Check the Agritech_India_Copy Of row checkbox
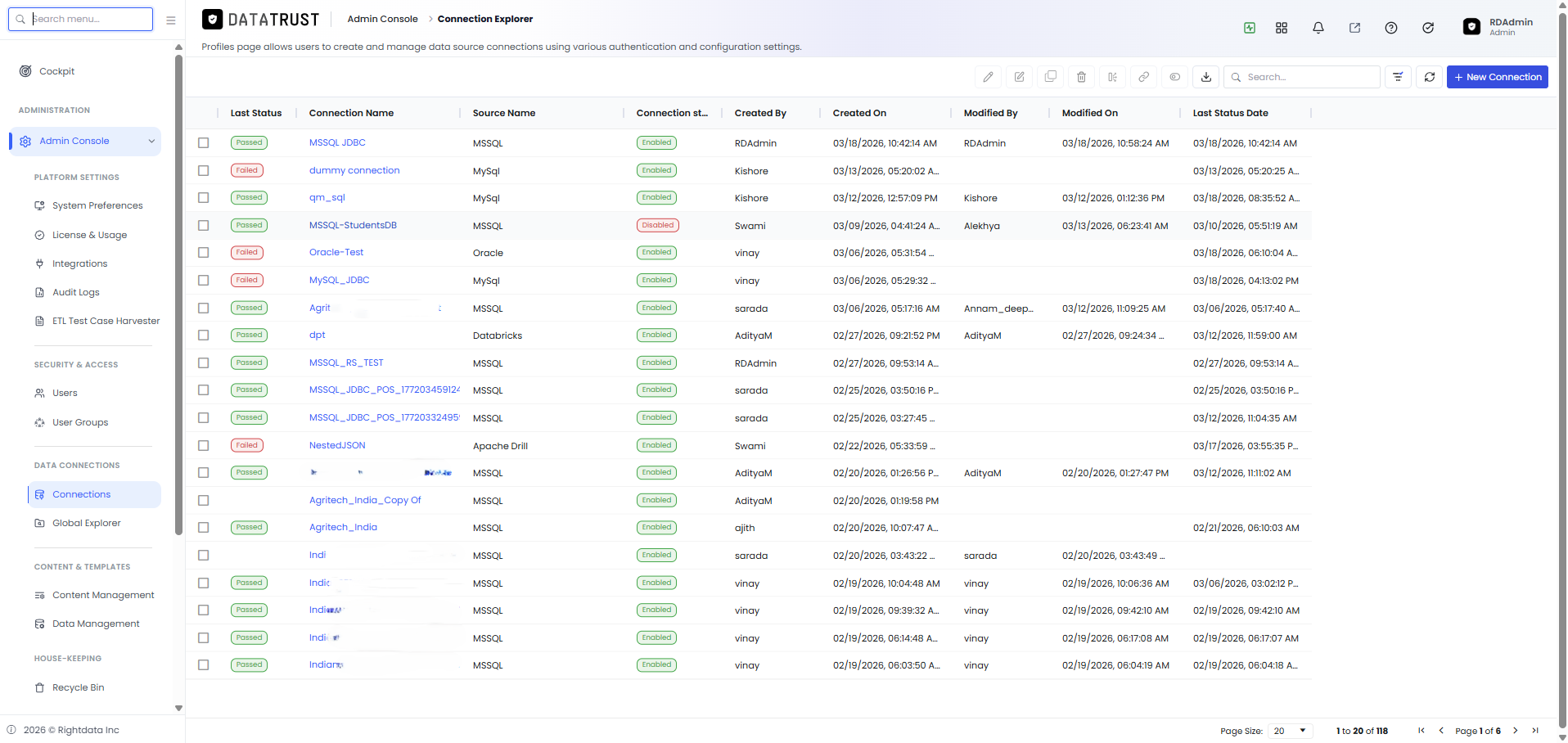This screenshot has width=1568, height=743. pos(204,501)
